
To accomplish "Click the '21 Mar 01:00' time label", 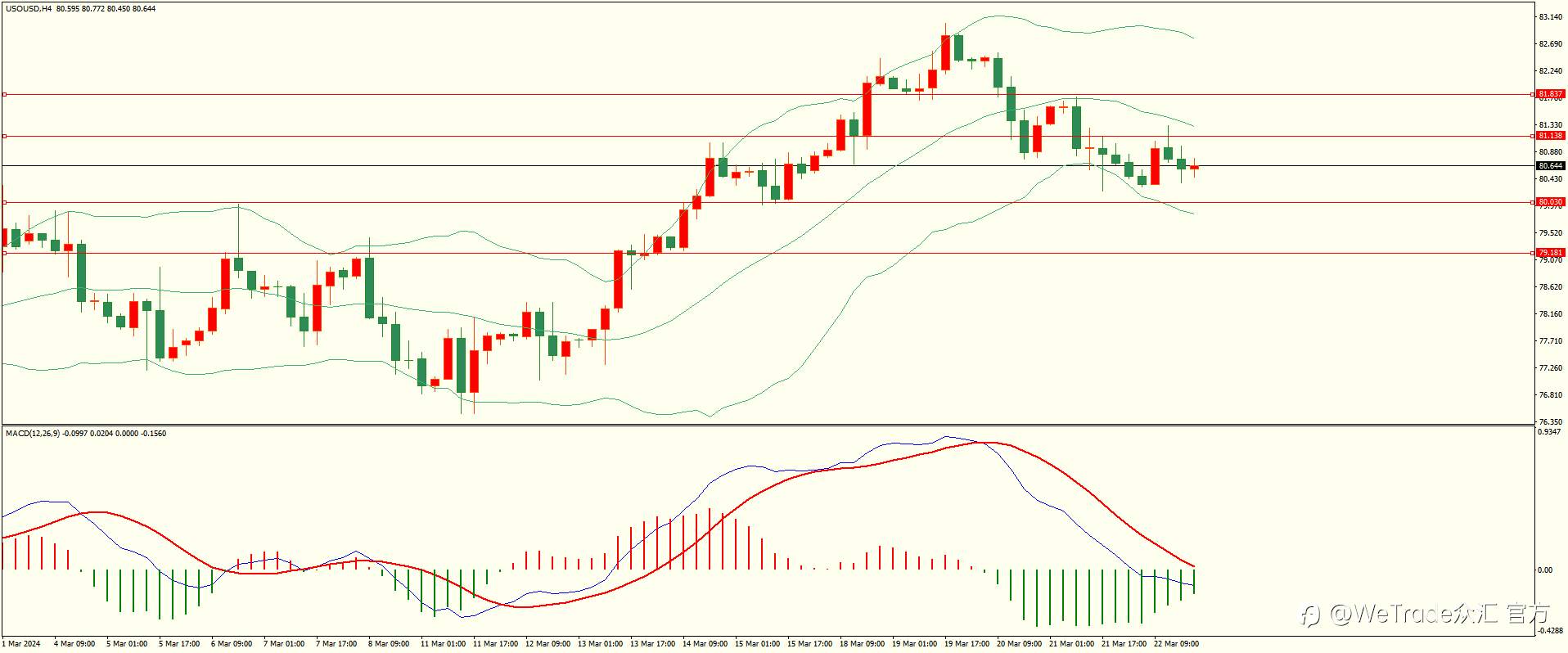I will [x=1071, y=644].
